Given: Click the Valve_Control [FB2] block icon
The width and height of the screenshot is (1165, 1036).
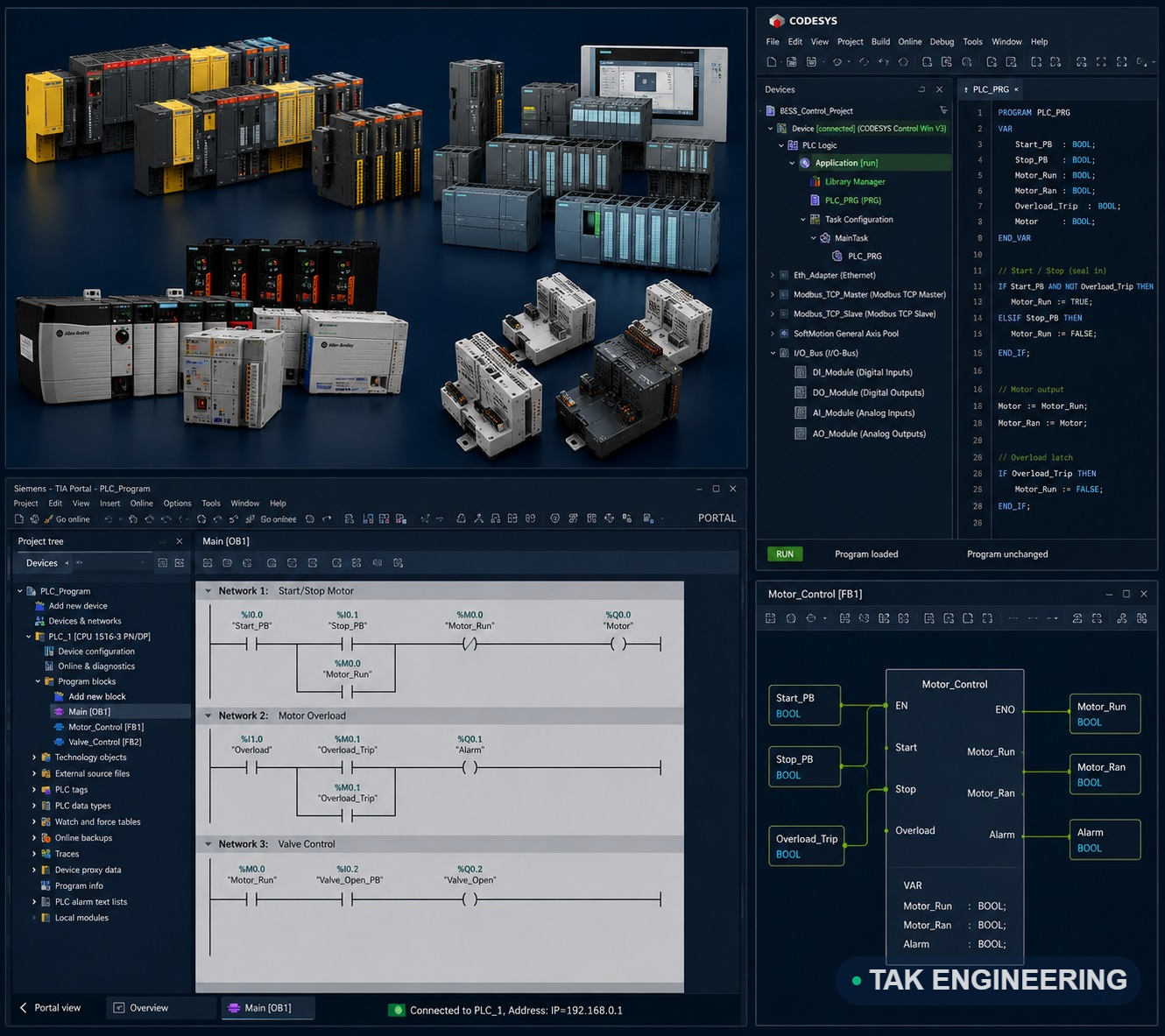Looking at the screenshot, I should [60, 742].
